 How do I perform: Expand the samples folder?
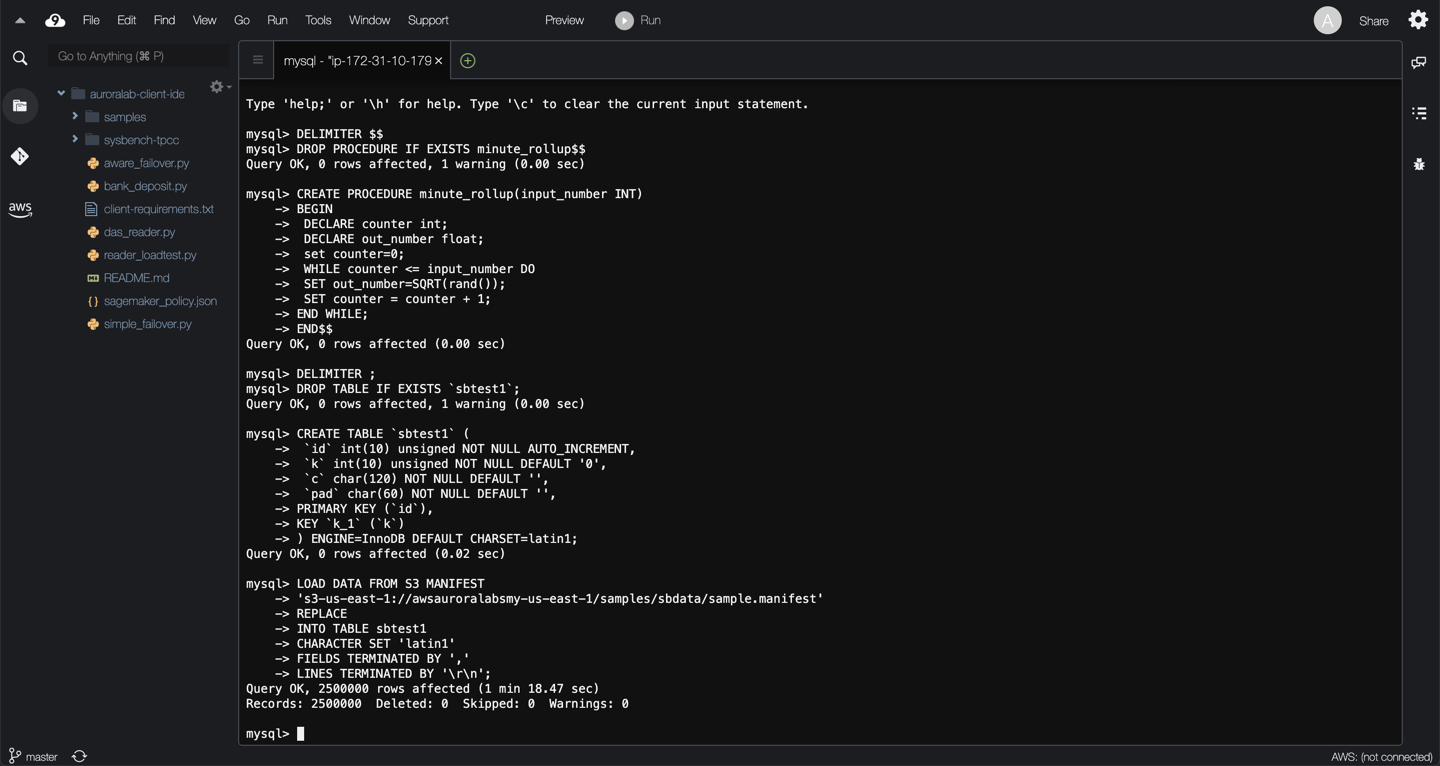[75, 117]
